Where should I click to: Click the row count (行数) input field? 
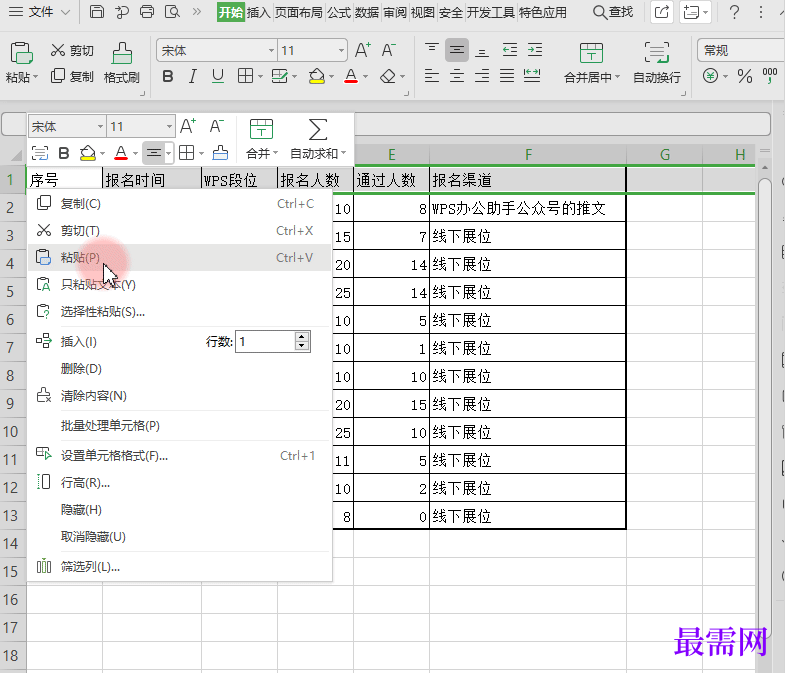coord(265,342)
